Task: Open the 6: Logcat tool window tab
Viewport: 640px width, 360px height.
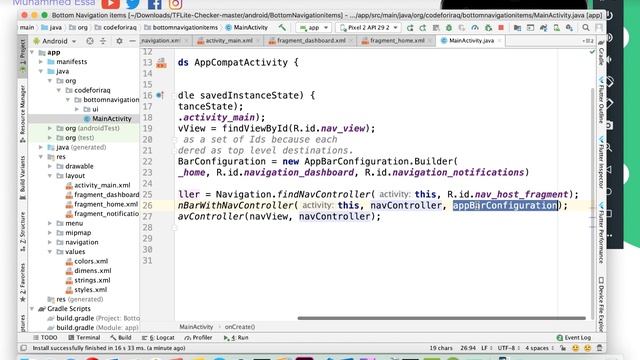Action: (x=158, y=338)
